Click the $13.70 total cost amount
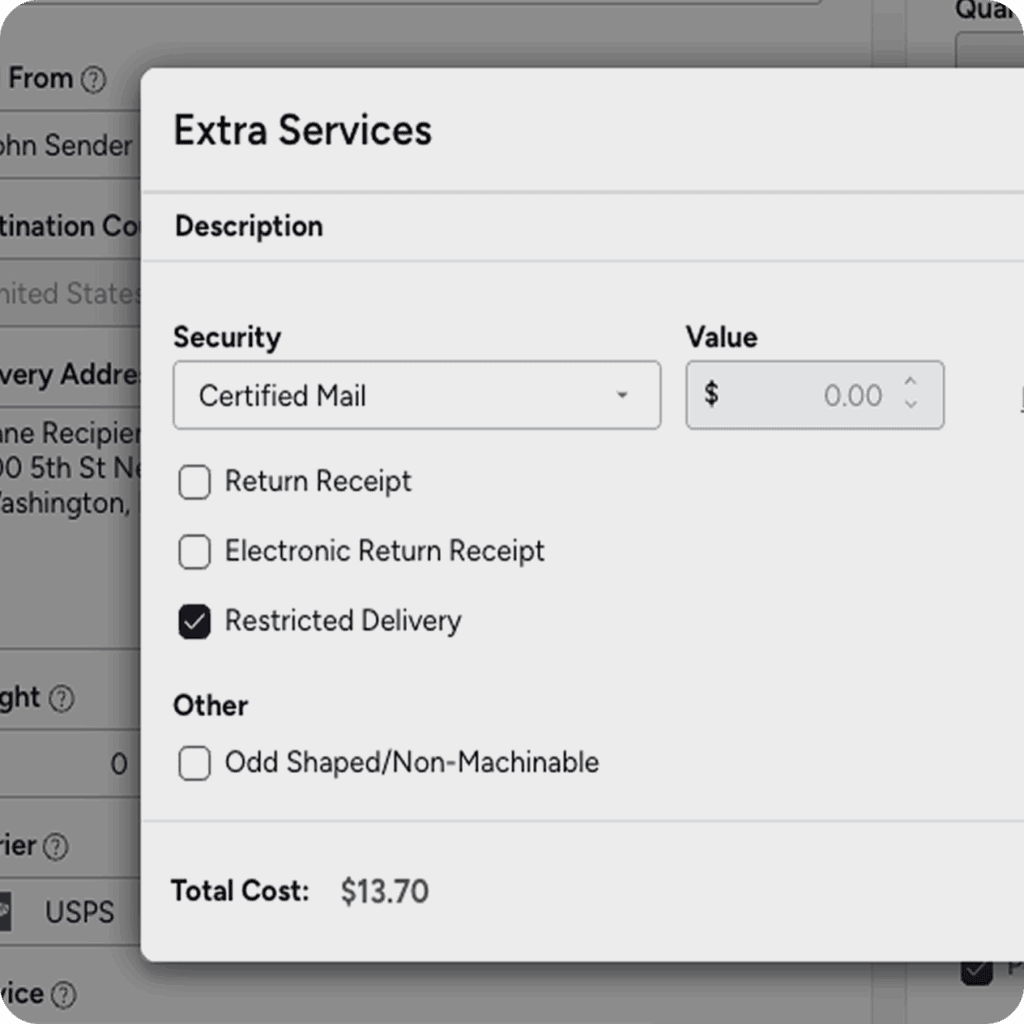Viewport: 1024px width, 1024px height. [x=385, y=891]
